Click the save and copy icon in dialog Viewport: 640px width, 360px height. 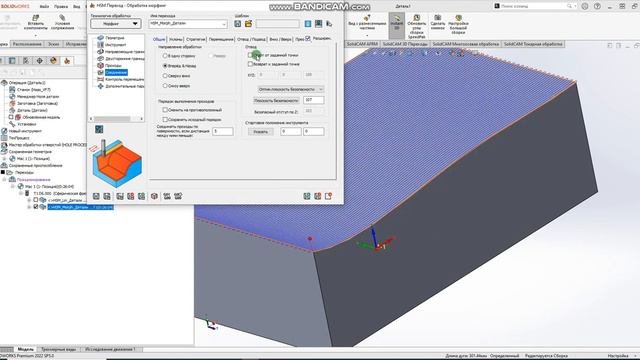[x=107, y=196]
